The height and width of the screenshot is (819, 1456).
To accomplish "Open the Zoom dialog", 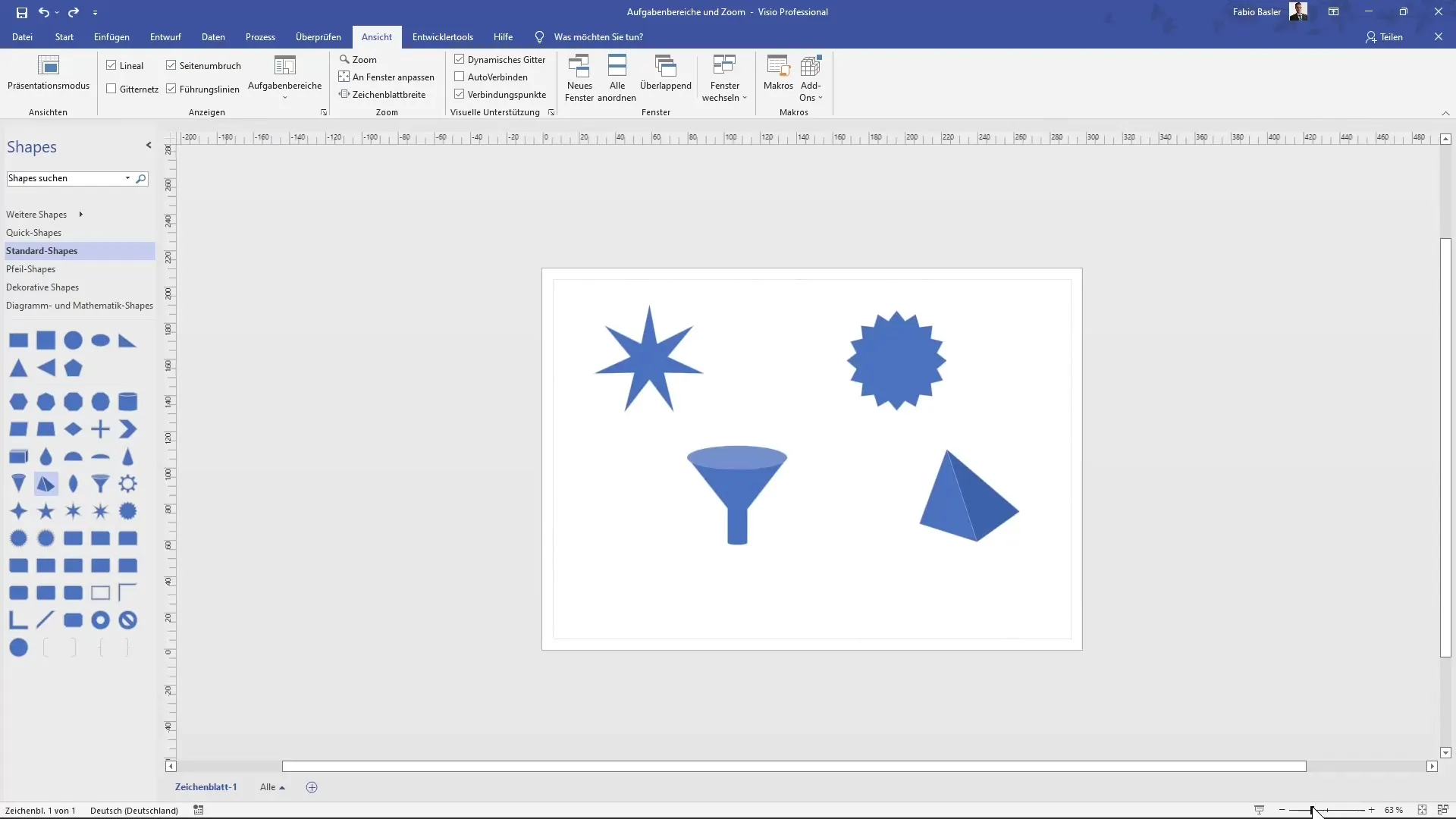I will click(358, 59).
